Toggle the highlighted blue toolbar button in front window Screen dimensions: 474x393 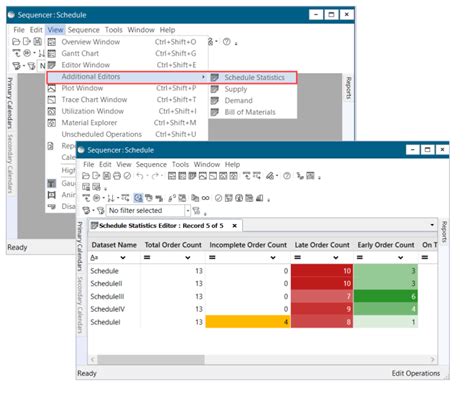pyautogui.click(x=138, y=198)
